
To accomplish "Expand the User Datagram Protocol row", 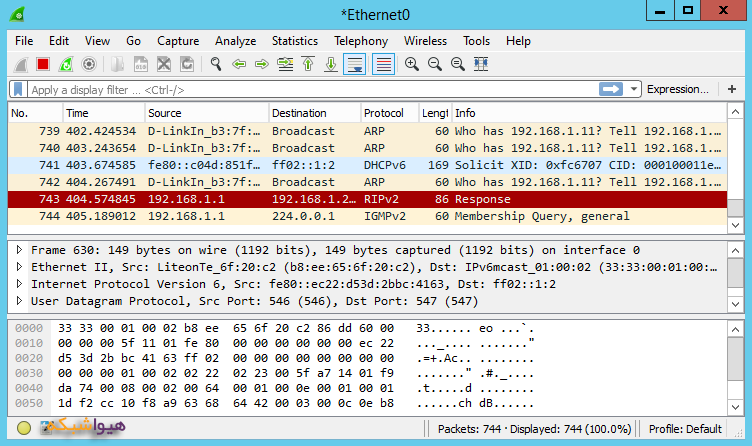I will (21, 301).
